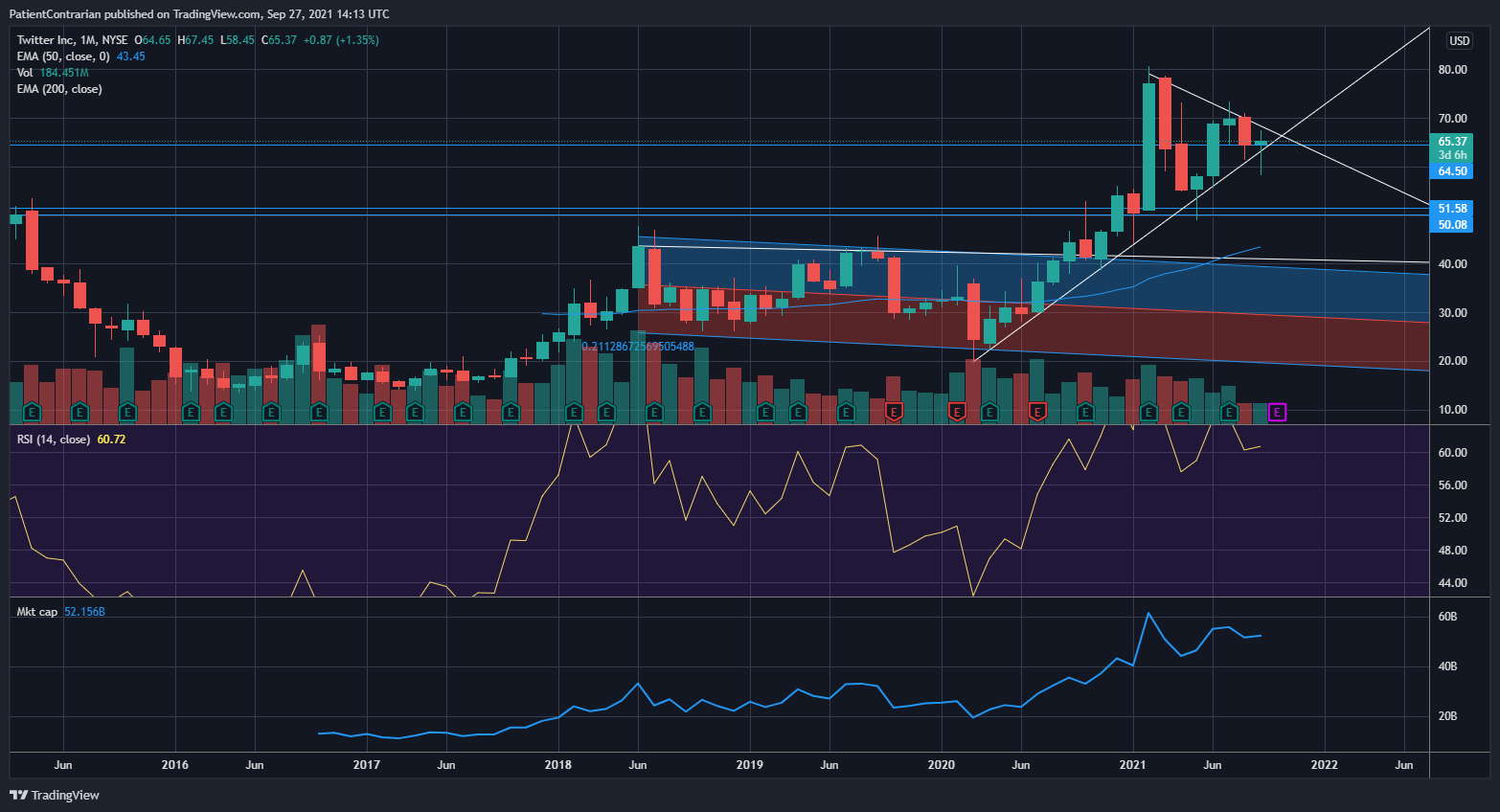1500x812 pixels.
Task: Select the purple upcoming earnings marker
Action: [x=1277, y=413]
